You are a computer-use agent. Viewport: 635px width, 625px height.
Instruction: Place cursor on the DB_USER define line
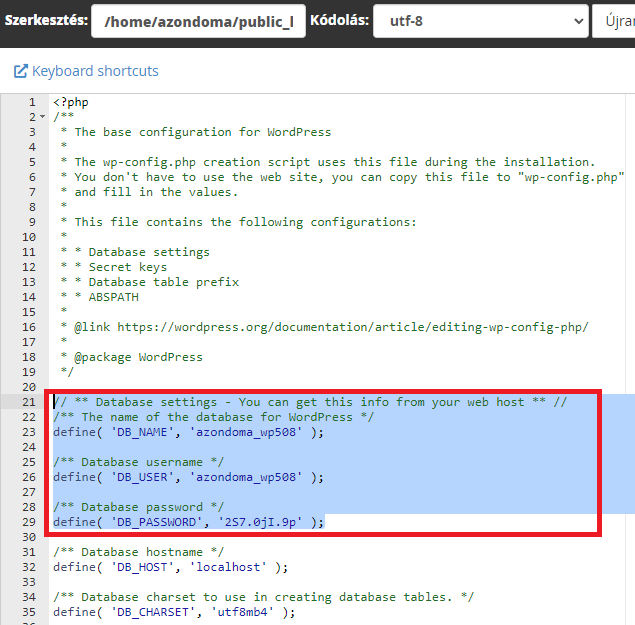coord(189,477)
